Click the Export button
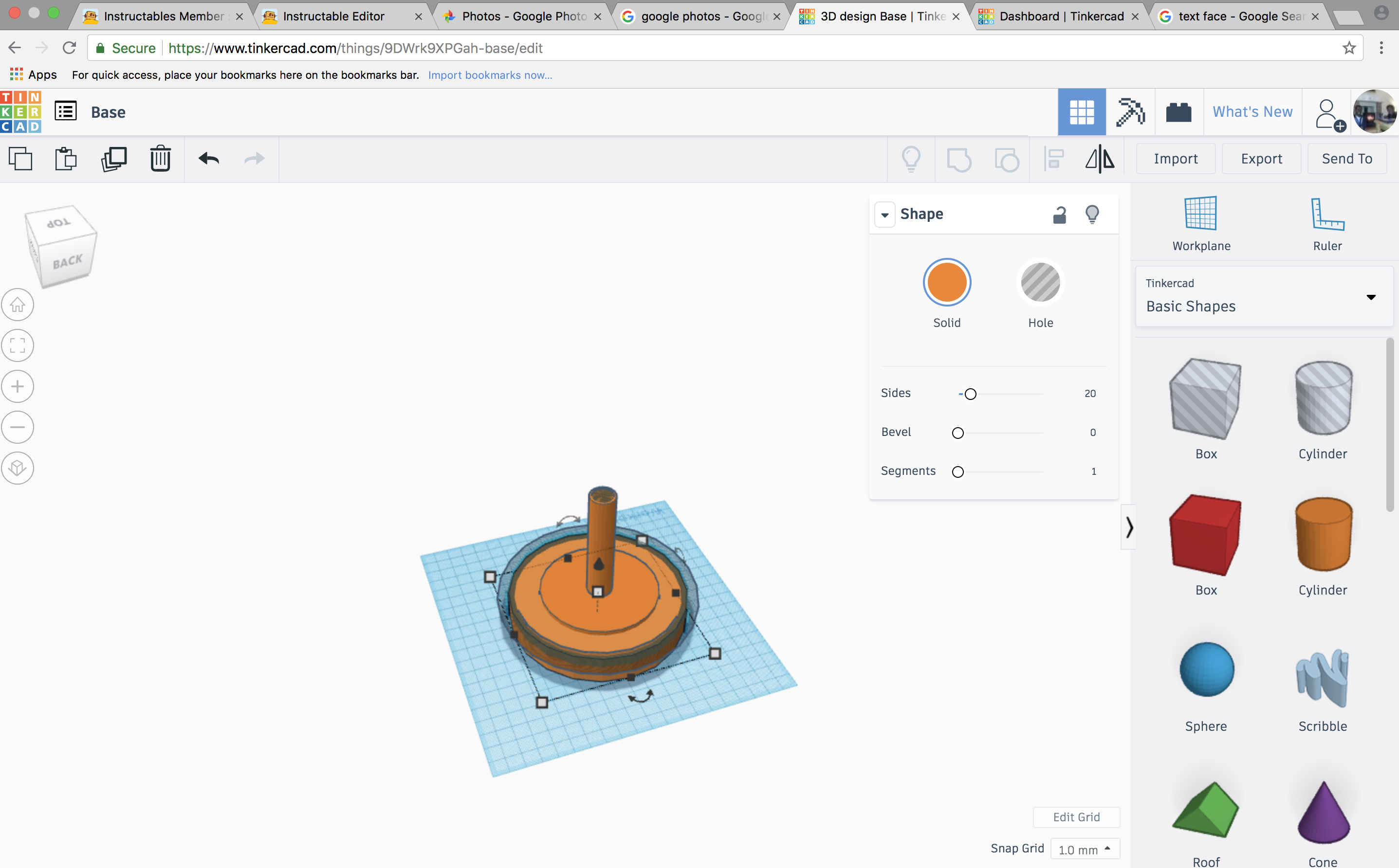 (1261, 159)
